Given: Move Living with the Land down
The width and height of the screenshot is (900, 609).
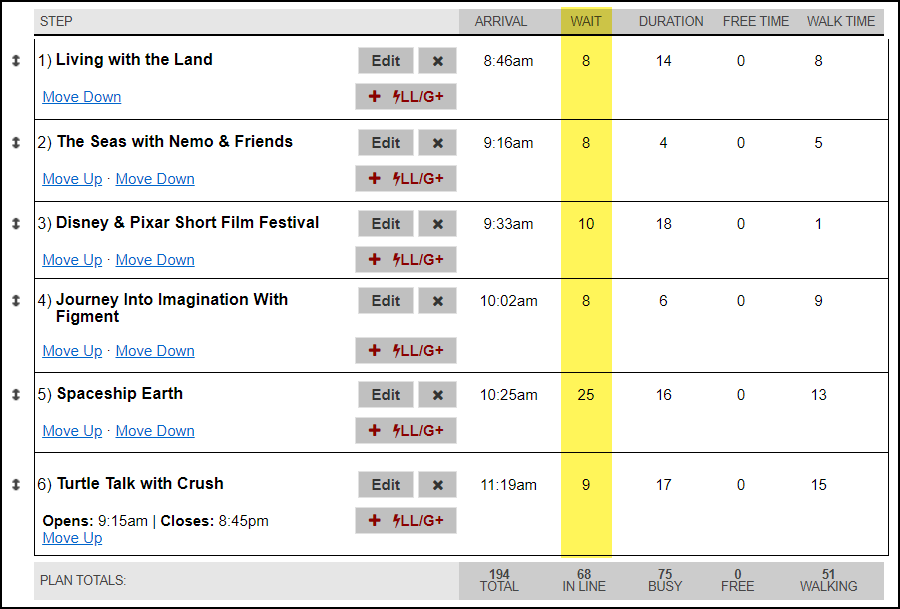Looking at the screenshot, I should (x=82, y=97).
